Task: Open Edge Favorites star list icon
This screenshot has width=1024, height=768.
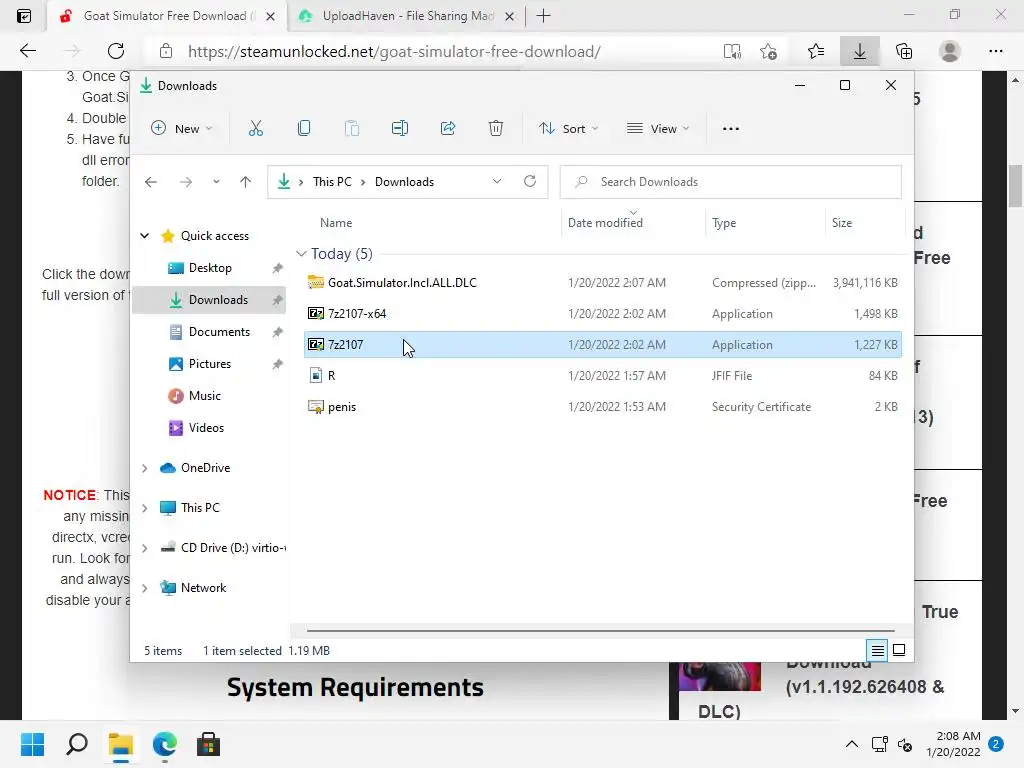Action: 816,51
